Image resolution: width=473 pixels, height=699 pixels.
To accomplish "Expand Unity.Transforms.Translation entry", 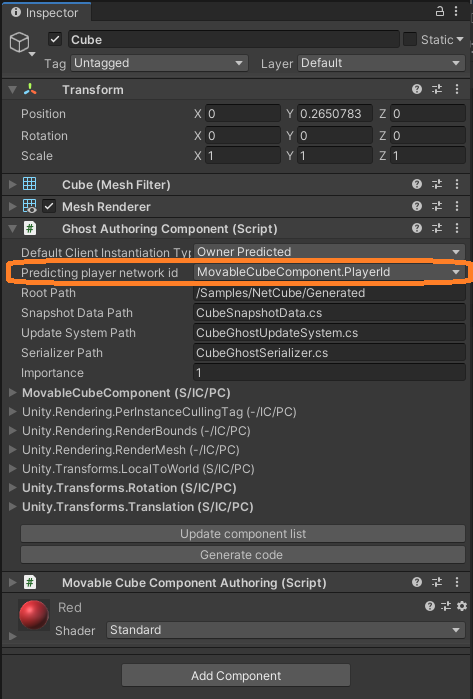I will [13, 506].
